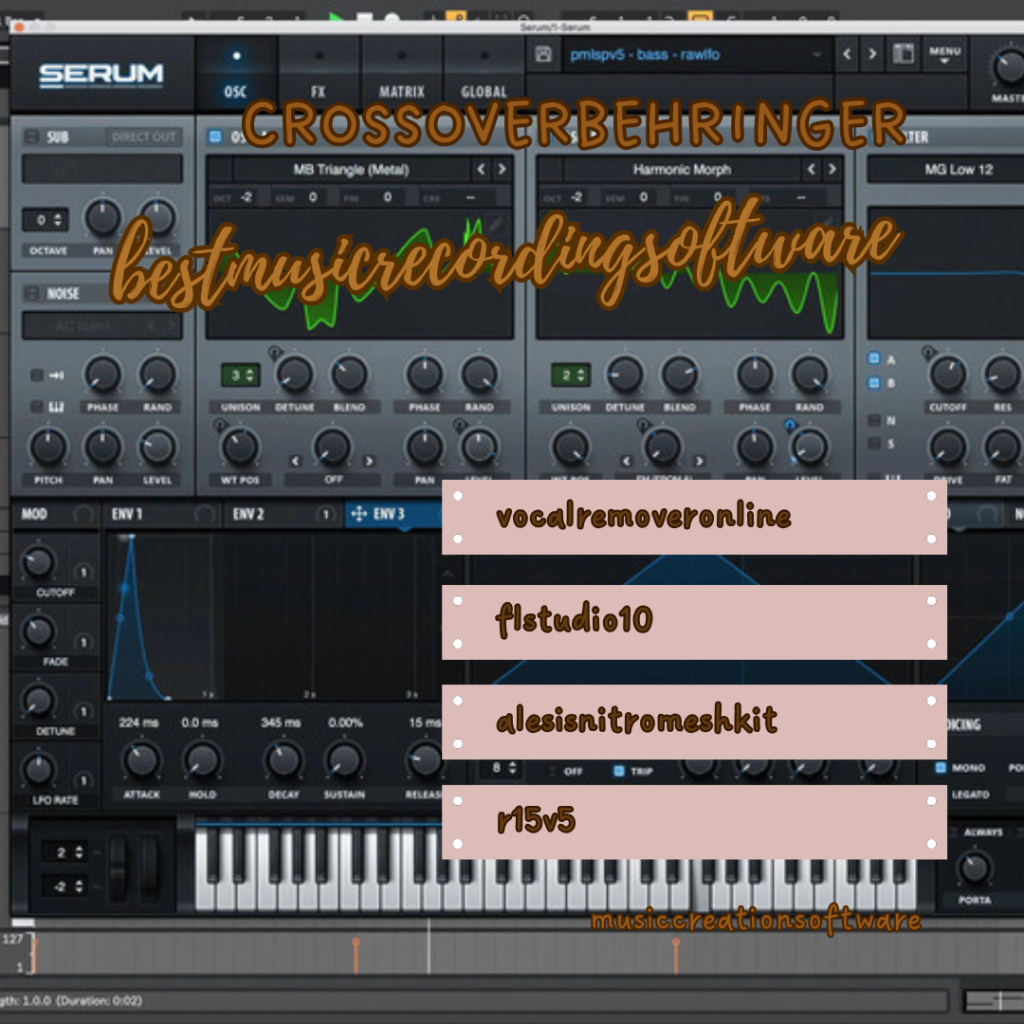Select next wavetable after Harmonic Morph

click(832, 169)
